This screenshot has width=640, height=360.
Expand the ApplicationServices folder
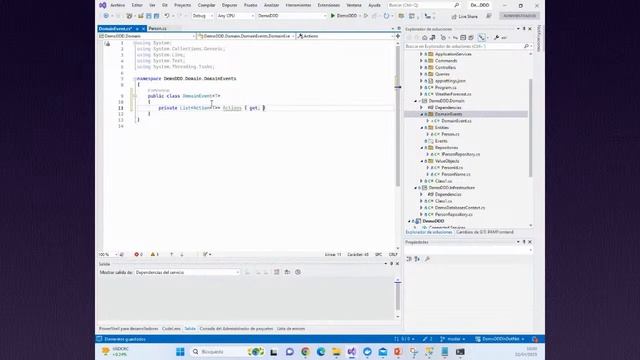tap(421, 54)
